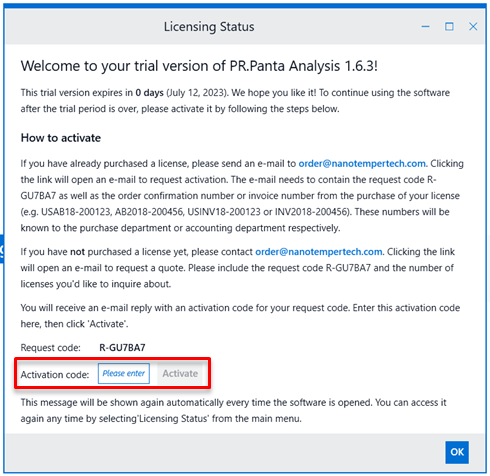Click the quoted 'Licensing Status' text in the last paragraph
Image resolution: width=490 pixels, height=476 pixels.
pos(173,419)
